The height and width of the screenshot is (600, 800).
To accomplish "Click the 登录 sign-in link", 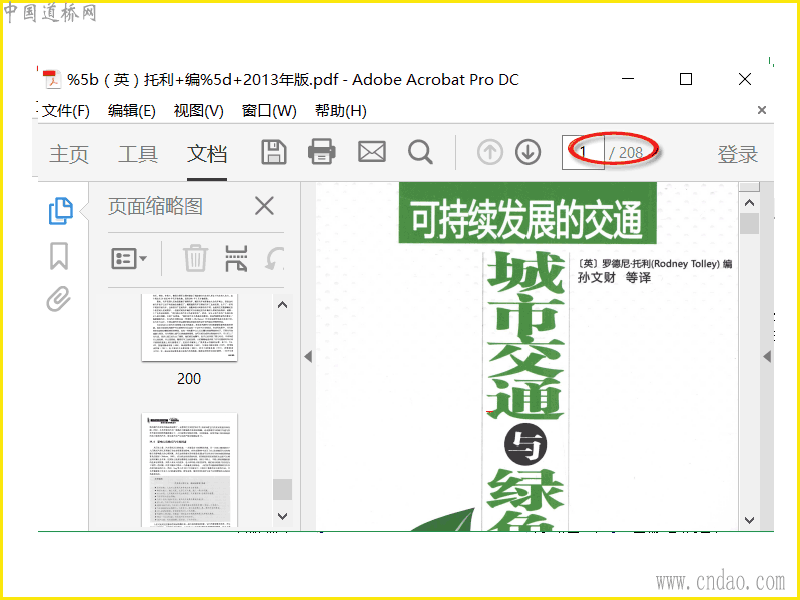I will coord(738,154).
